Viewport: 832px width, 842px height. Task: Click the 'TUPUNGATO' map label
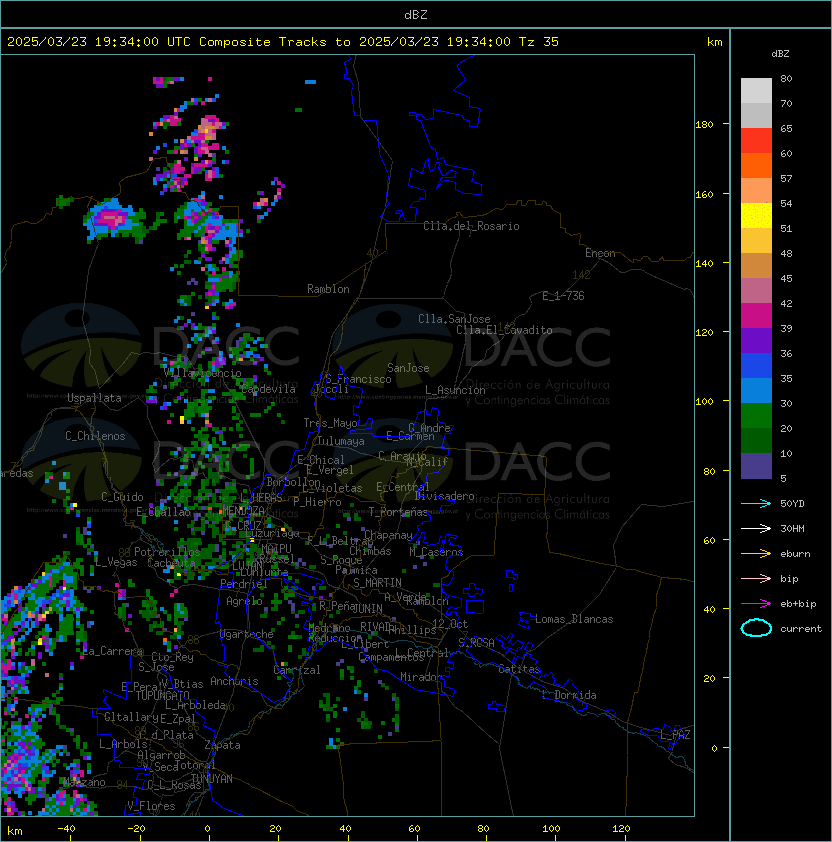click(x=163, y=695)
